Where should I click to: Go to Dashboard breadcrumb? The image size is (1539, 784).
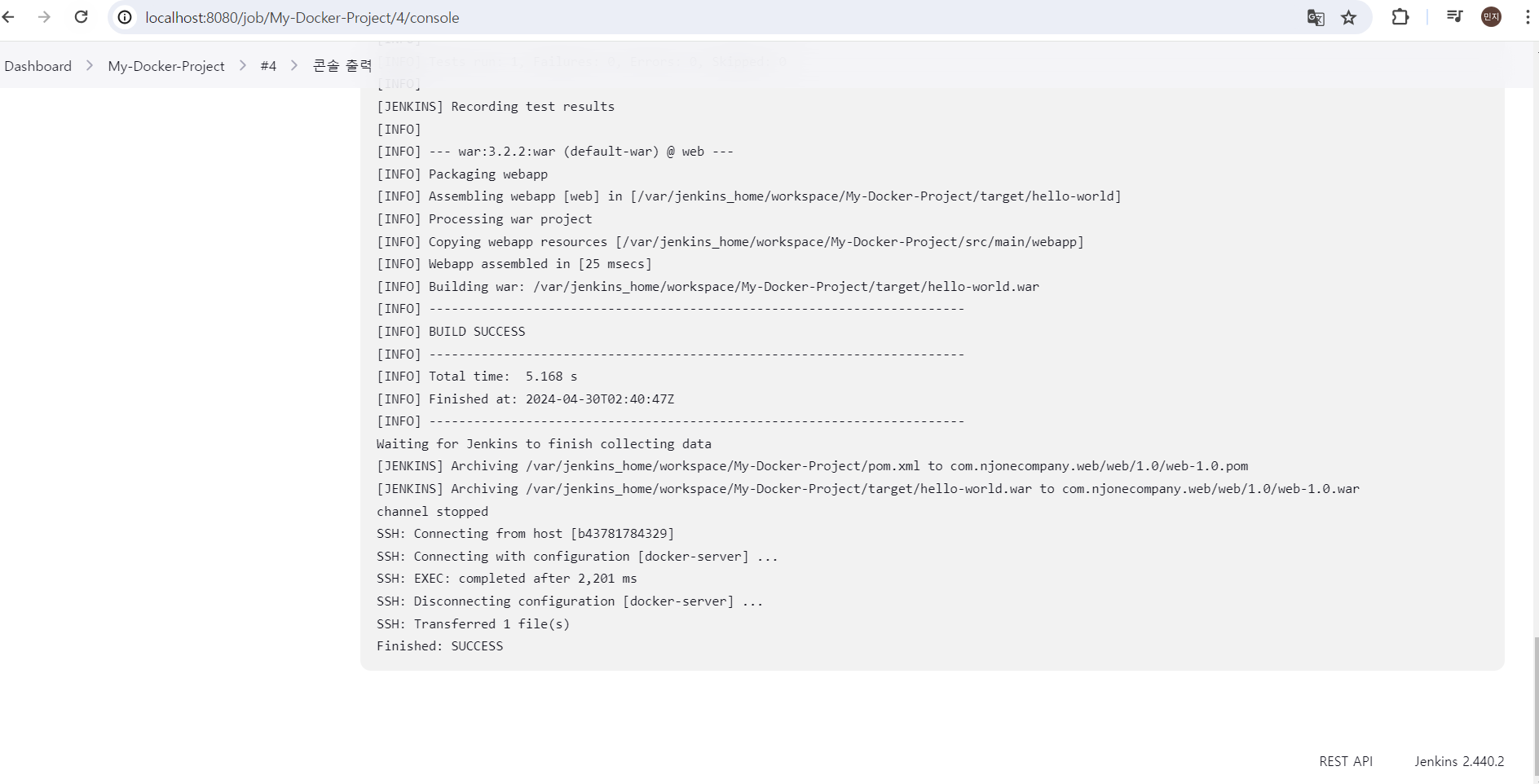point(38,66)
